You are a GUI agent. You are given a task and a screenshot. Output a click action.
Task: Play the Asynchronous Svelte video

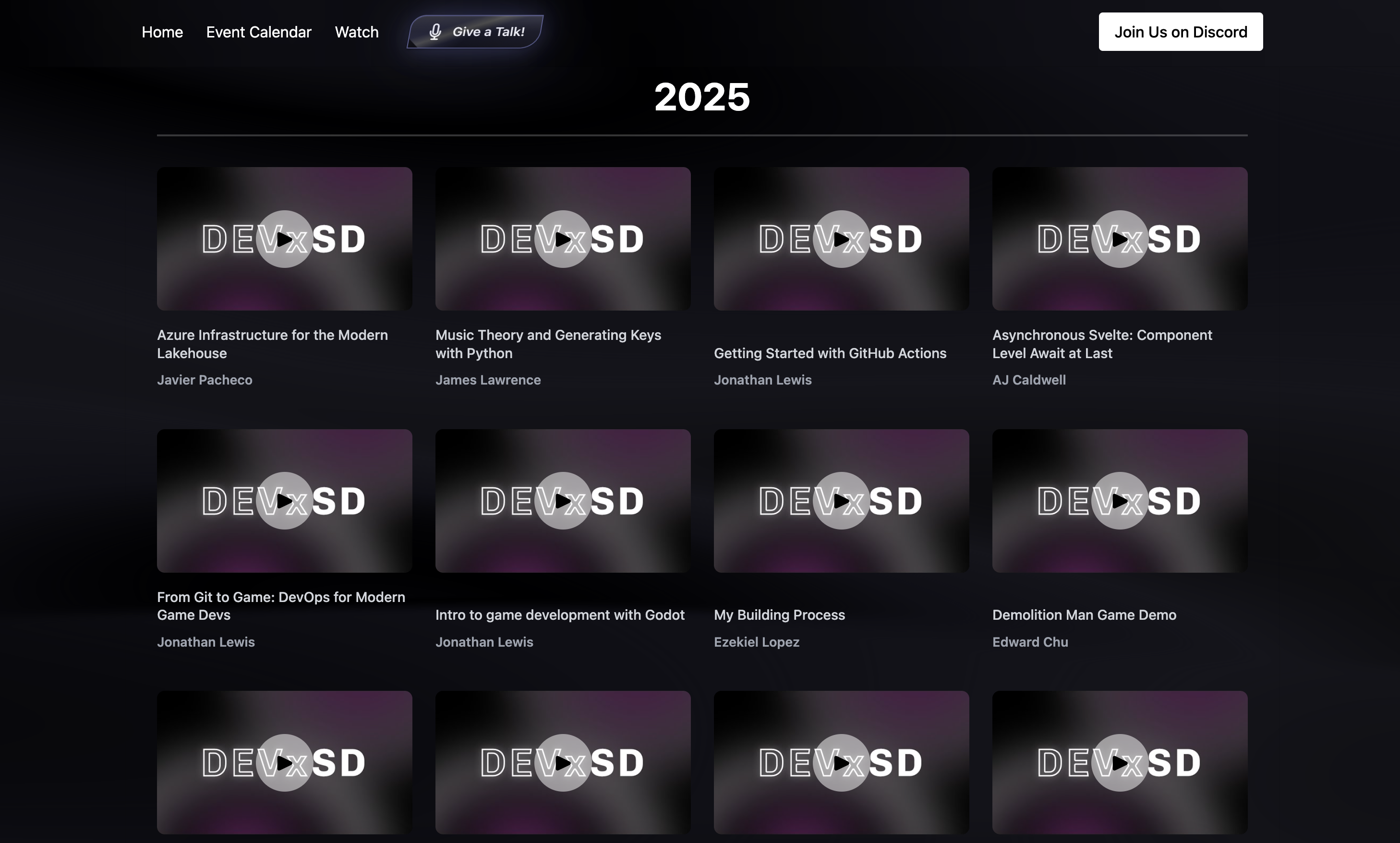(x=1120, y=239)
